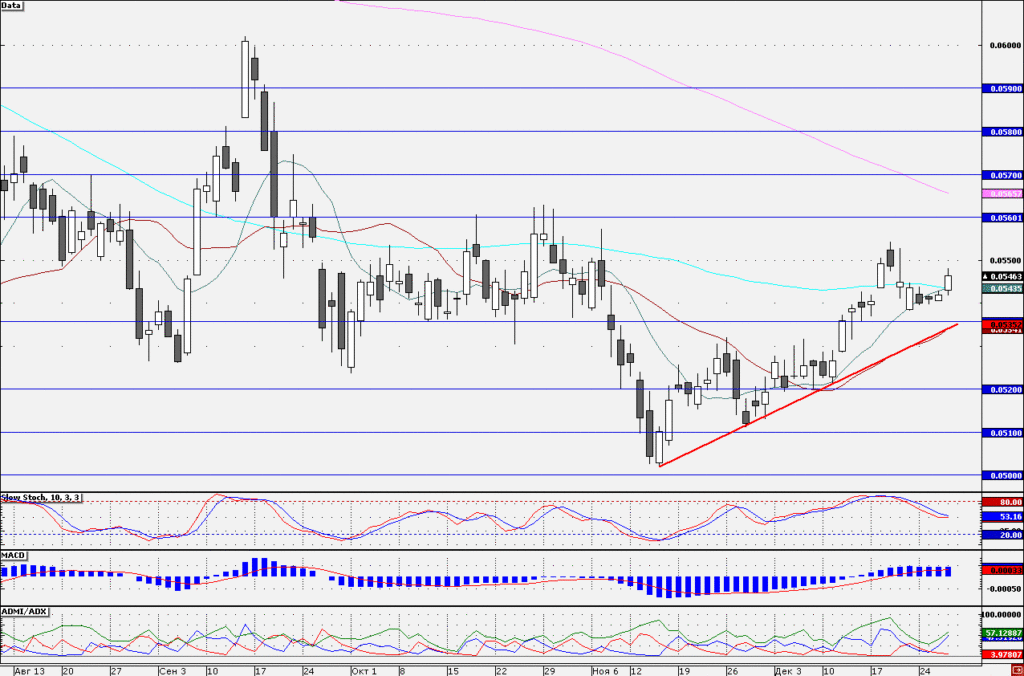
Task: Click the red 80.00 stochastic level tag
Action: 1002,502
